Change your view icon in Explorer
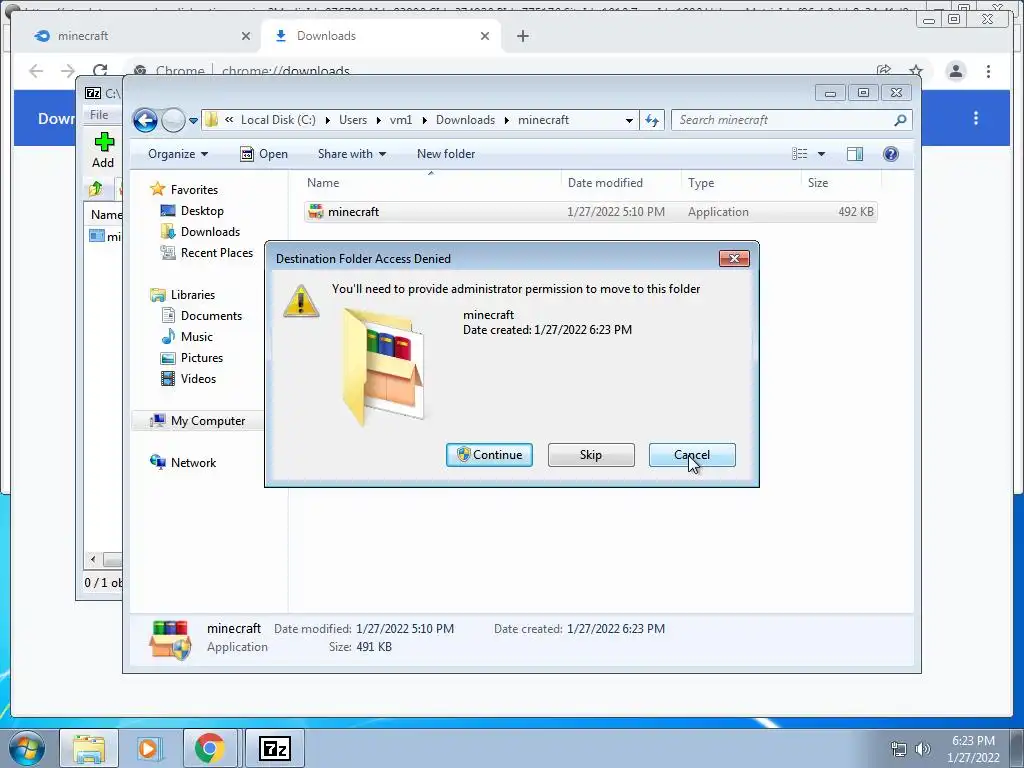 click(x=800, y=154)
